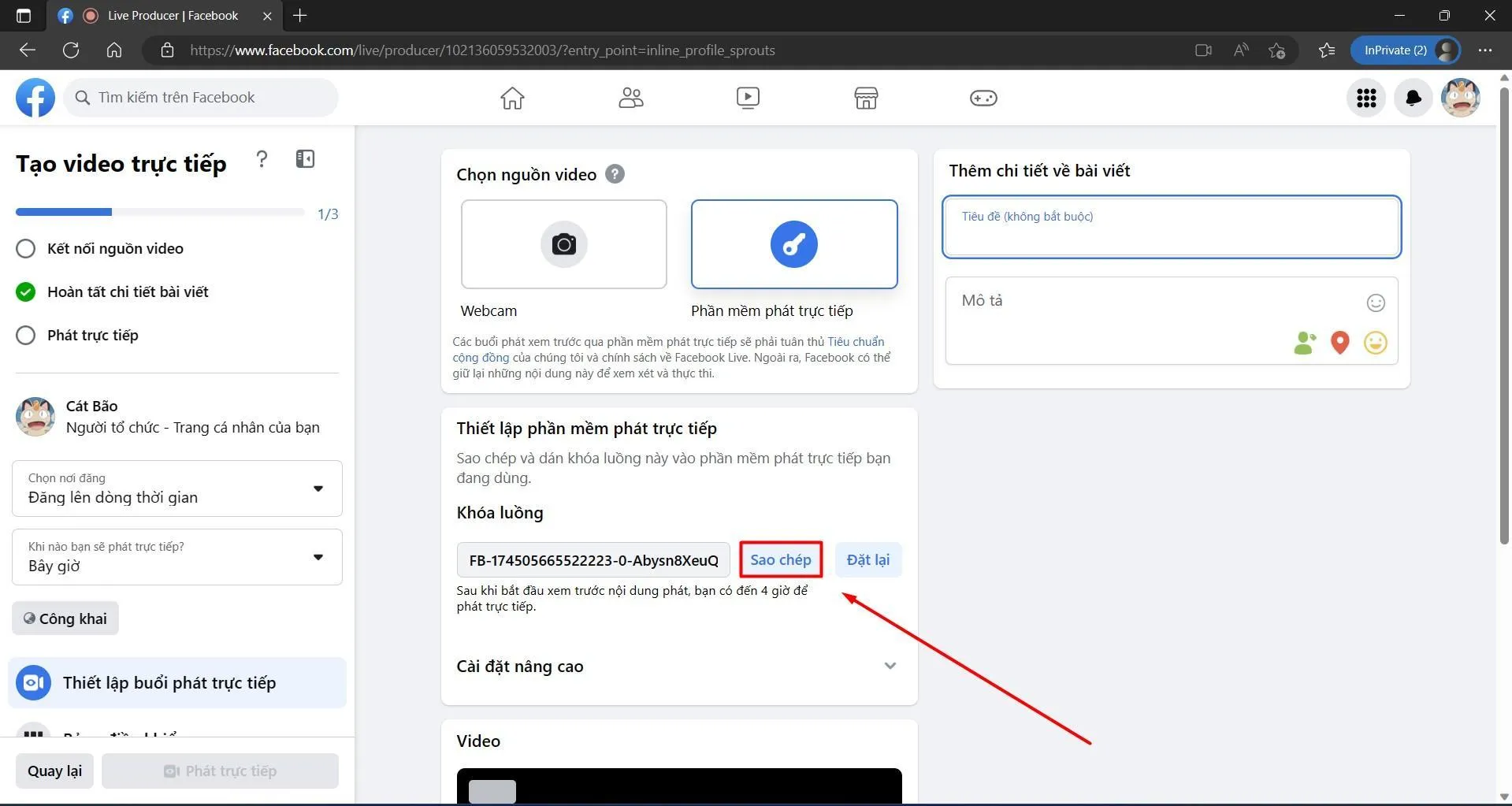Open the notifications bell
1512x806 pixels.
1413,97
